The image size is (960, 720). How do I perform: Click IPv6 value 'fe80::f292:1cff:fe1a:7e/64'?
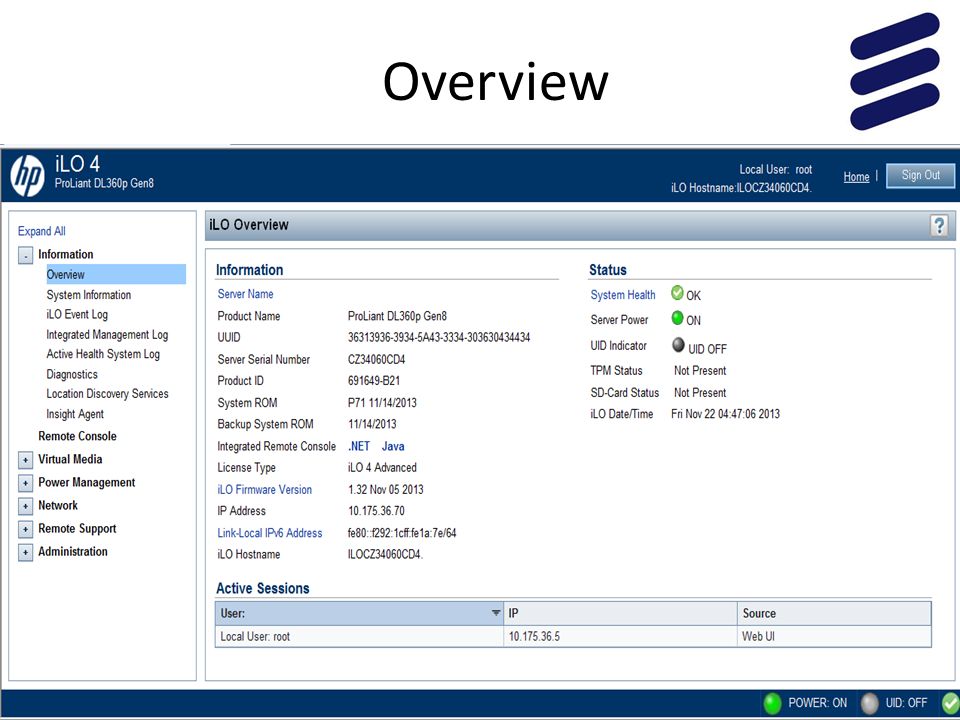[x=402, y=533]
